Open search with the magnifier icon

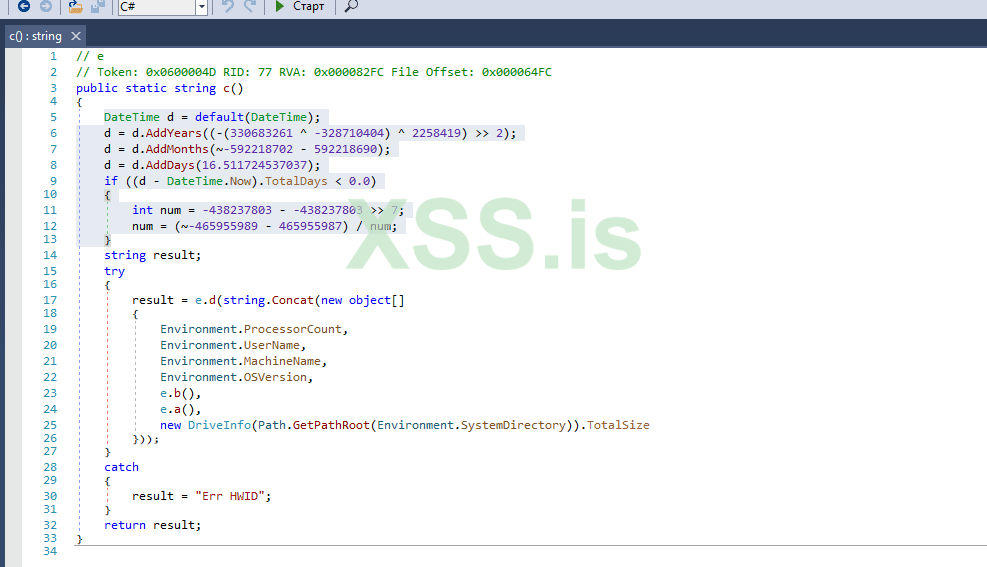click(x=351, y=6)
